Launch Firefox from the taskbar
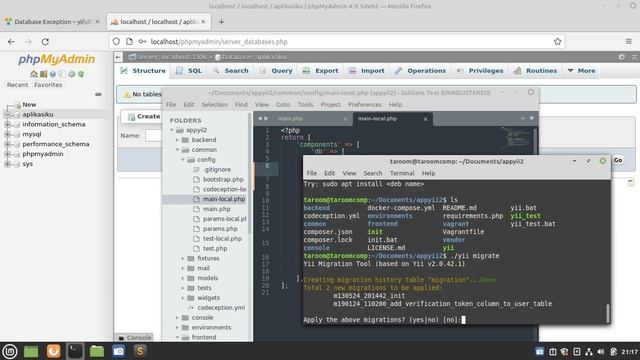The height and width of the screenshot is (360, 640). pyautogui.click(x=53, y=351)
